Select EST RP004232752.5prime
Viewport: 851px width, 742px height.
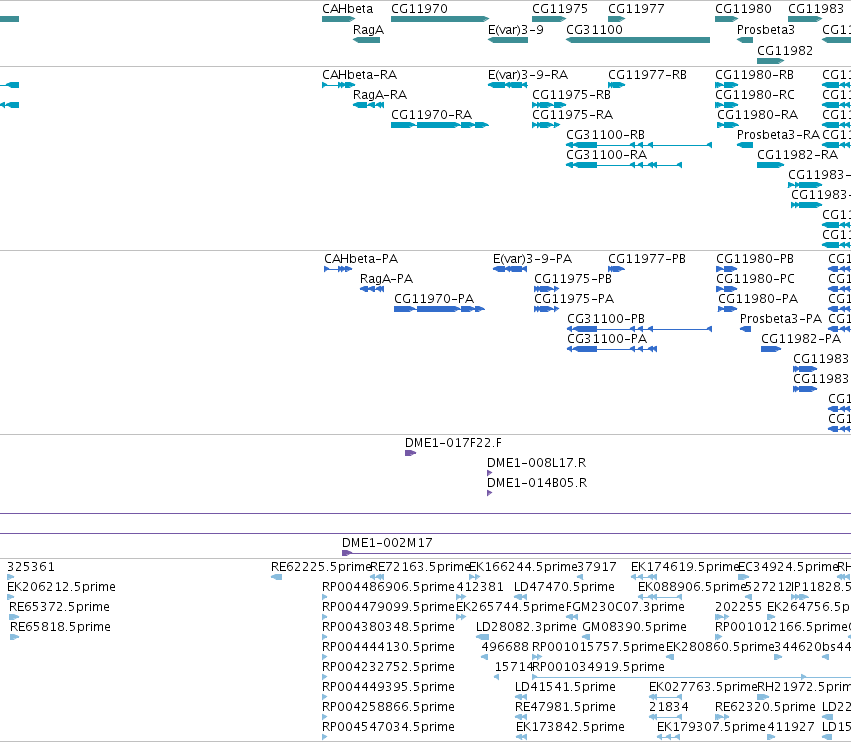325,677
